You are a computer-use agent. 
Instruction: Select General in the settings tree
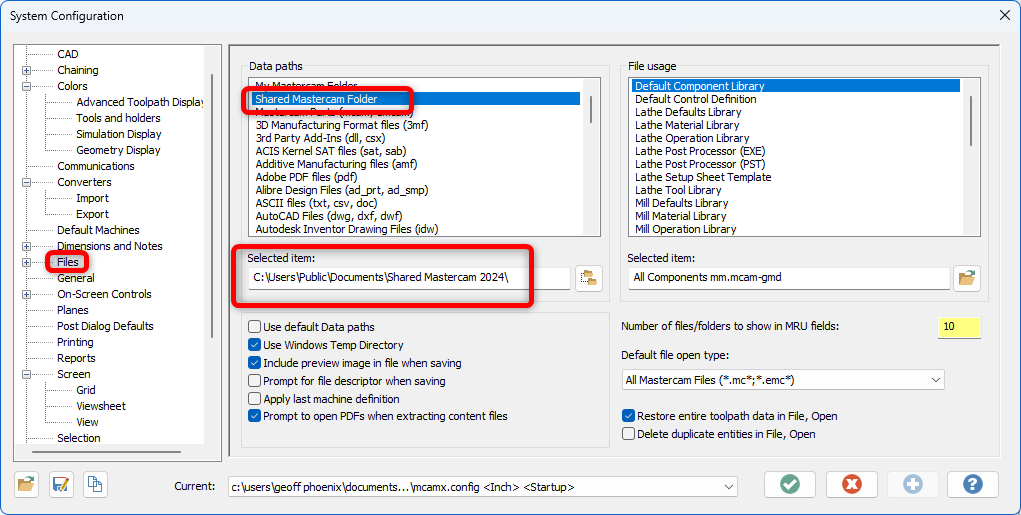(x=76, y=278)
